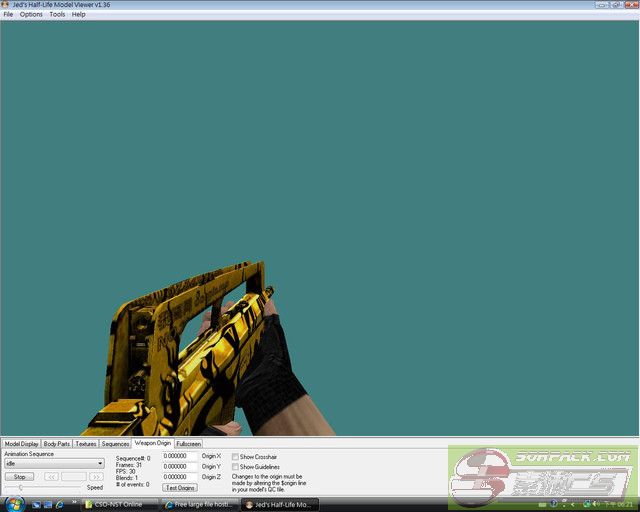The image size is (640, 512).
Task: Click the 'Sequence#: 0' info text
Action: 133,459
